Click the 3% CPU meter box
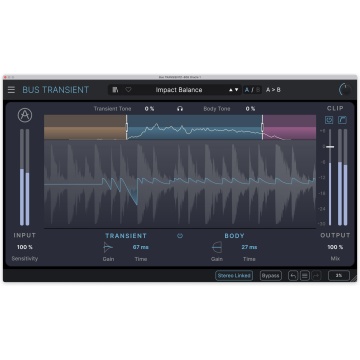This screenshot has height=360, width=360. (x=339, y=276)
